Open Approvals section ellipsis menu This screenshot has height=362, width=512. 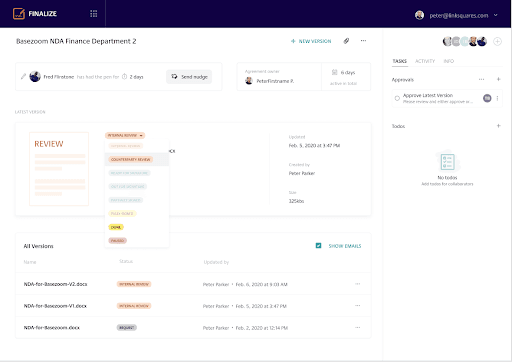point(481,79)
